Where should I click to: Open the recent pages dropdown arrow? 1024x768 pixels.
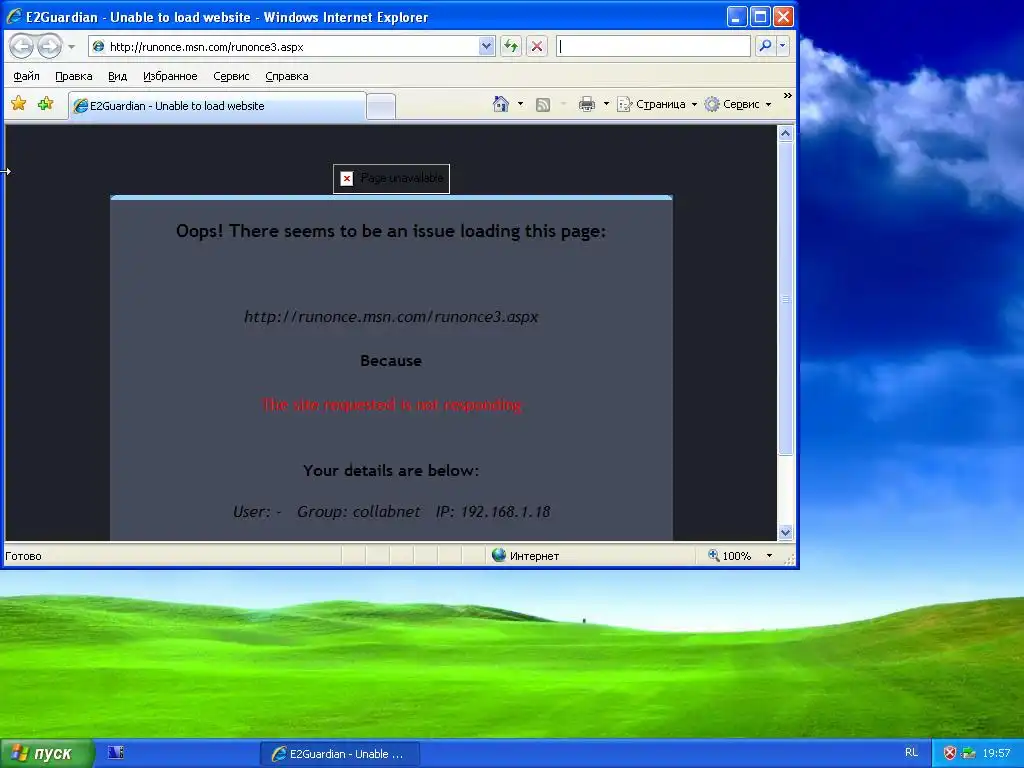click(71, 47)
